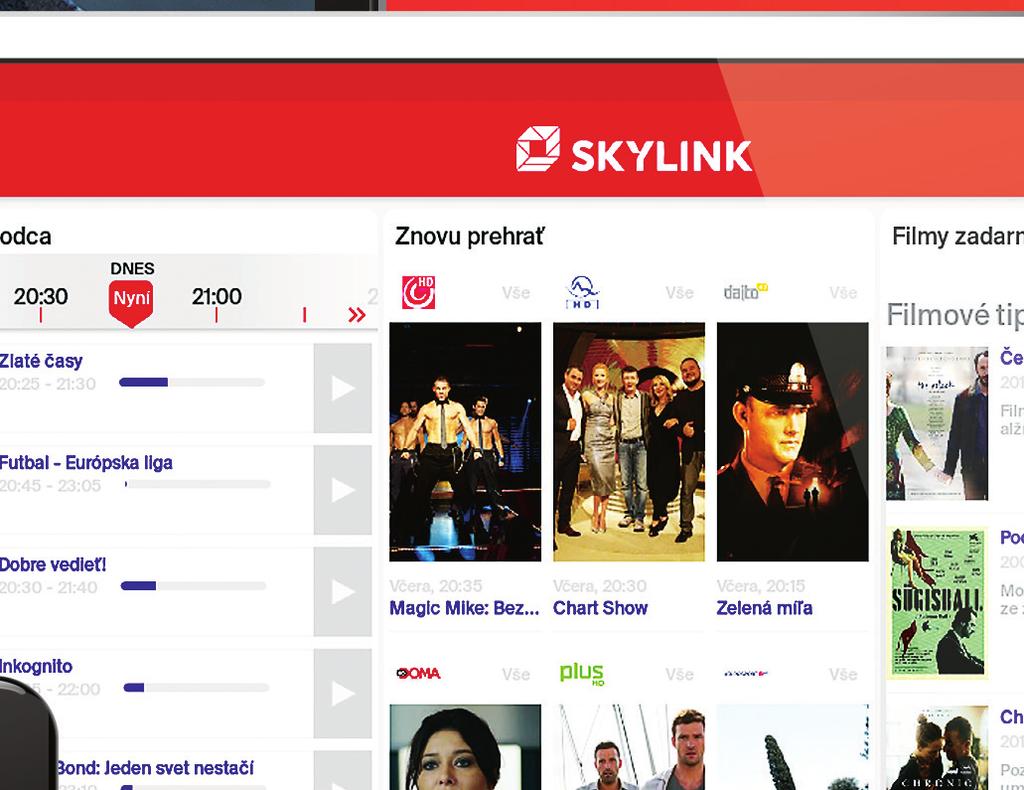
Task: Open the Plus HD channel logo
Action: [582, 673]
